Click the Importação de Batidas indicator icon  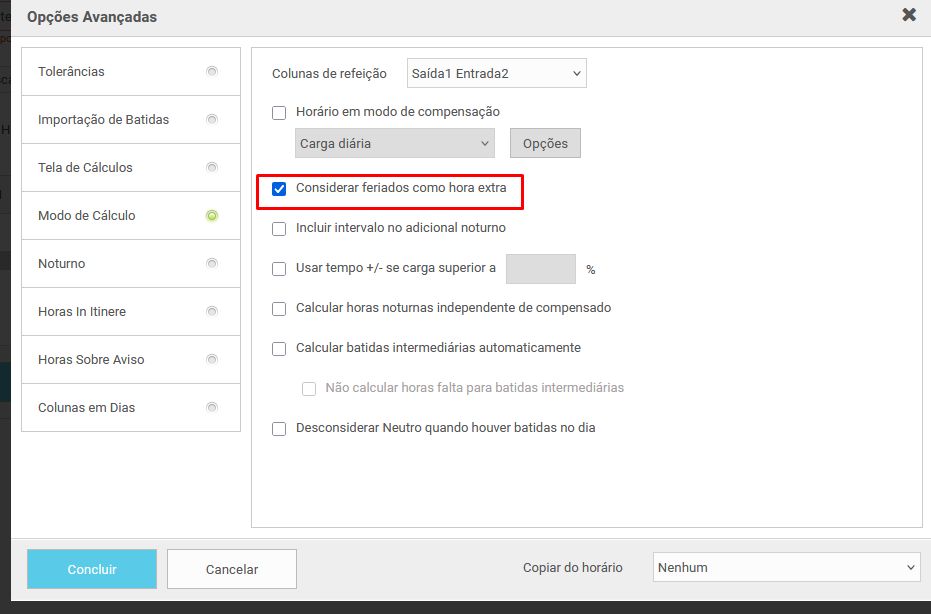[211, 119]
